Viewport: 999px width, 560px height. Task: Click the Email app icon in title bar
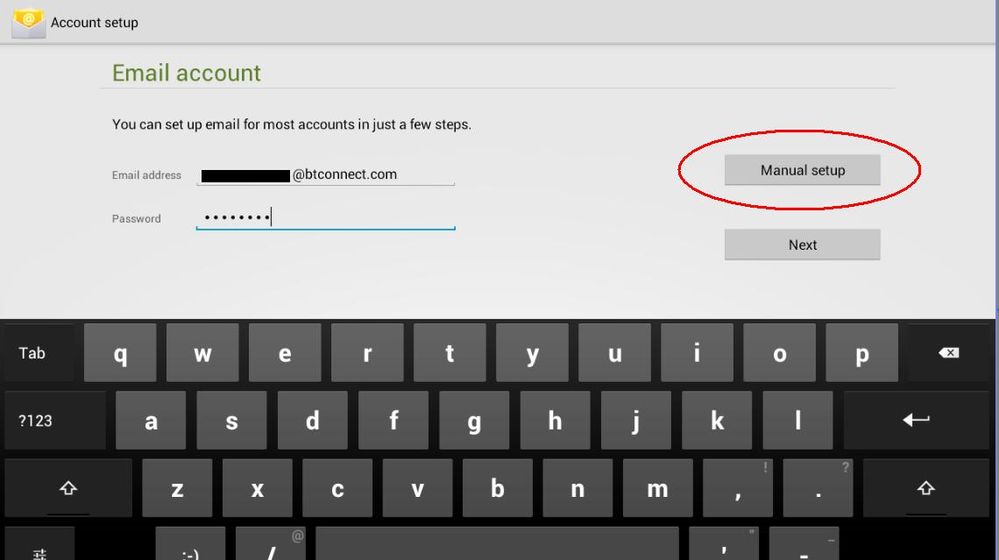[x=28, y=22]
